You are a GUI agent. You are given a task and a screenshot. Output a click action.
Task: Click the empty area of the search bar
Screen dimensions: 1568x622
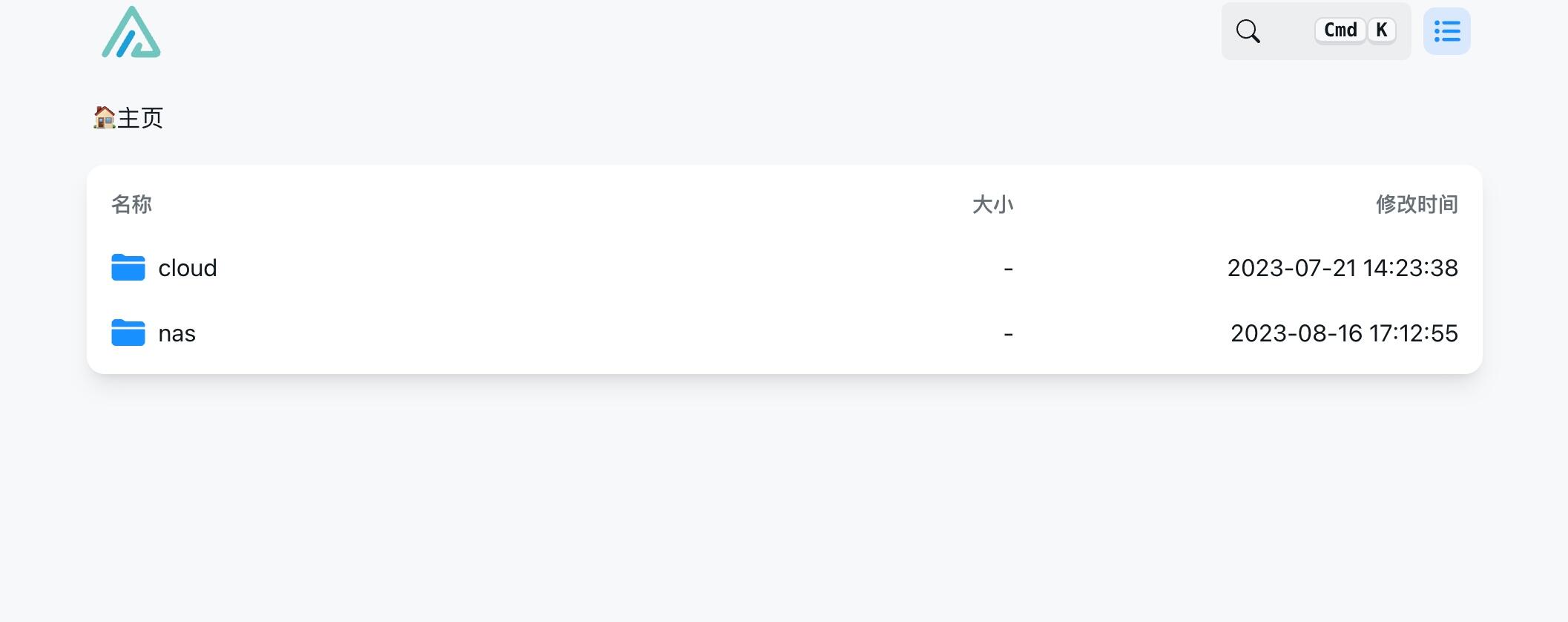pyautogui.click(x=1288, y=31)
